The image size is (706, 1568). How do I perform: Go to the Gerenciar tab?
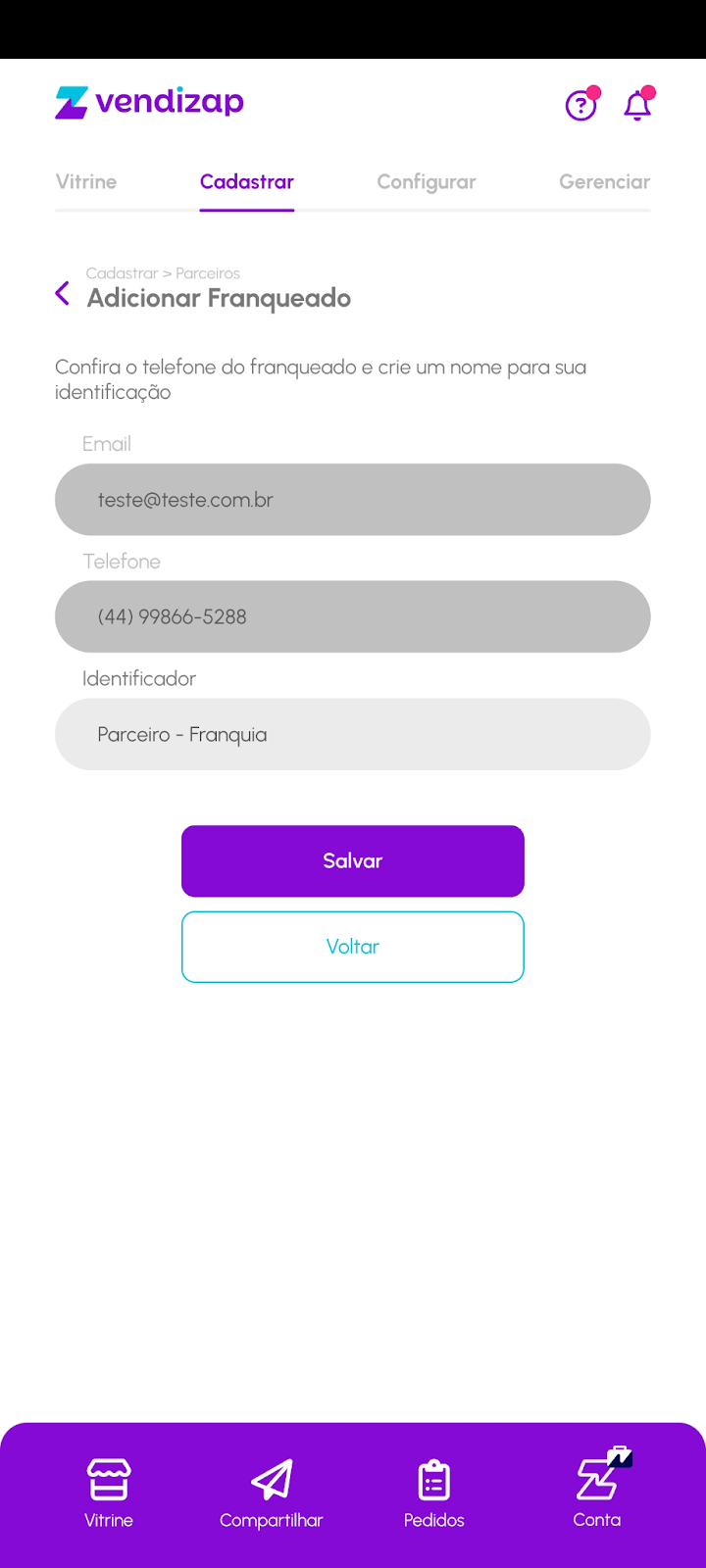click(604, 182)
